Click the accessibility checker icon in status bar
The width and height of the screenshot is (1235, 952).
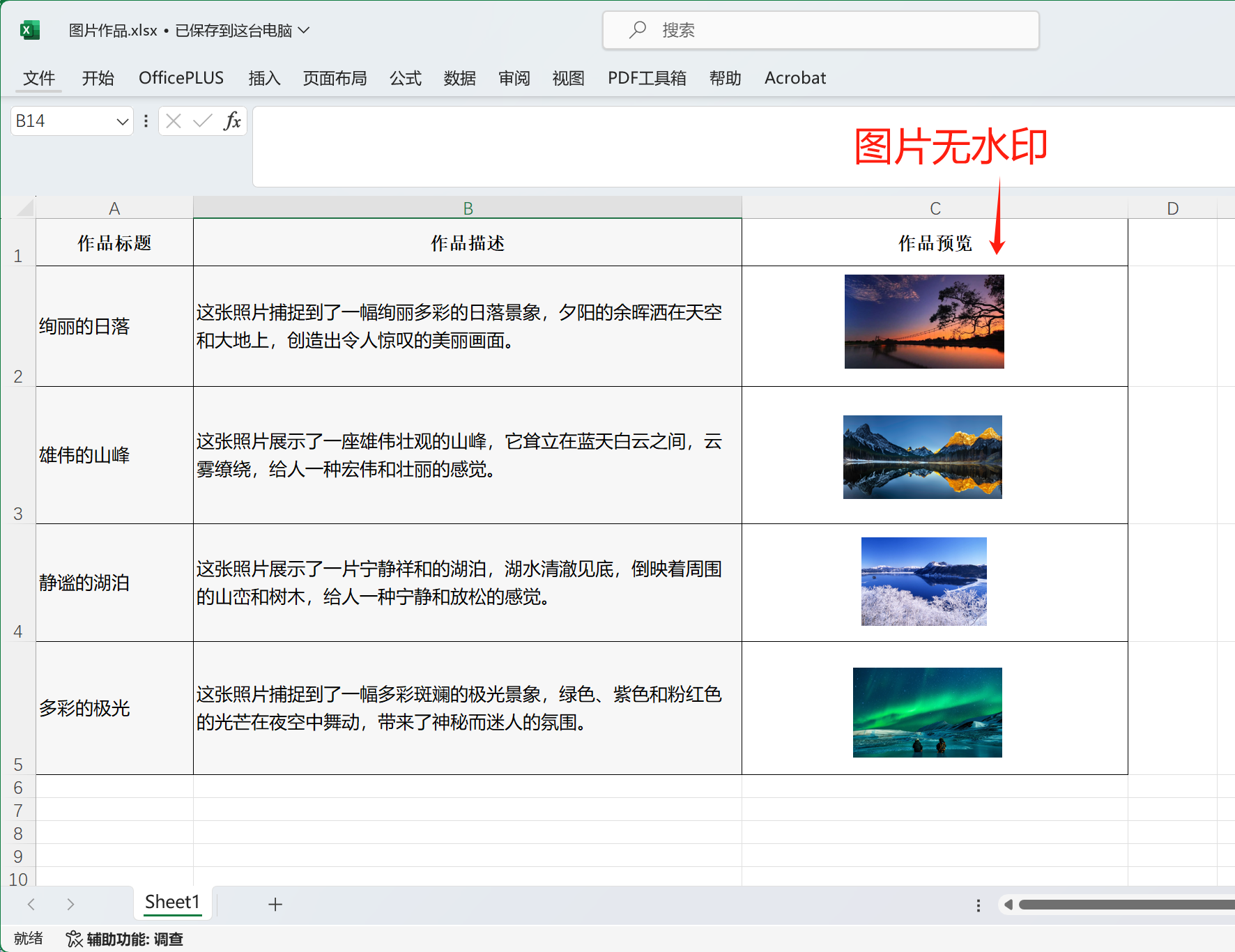point(72,938)
